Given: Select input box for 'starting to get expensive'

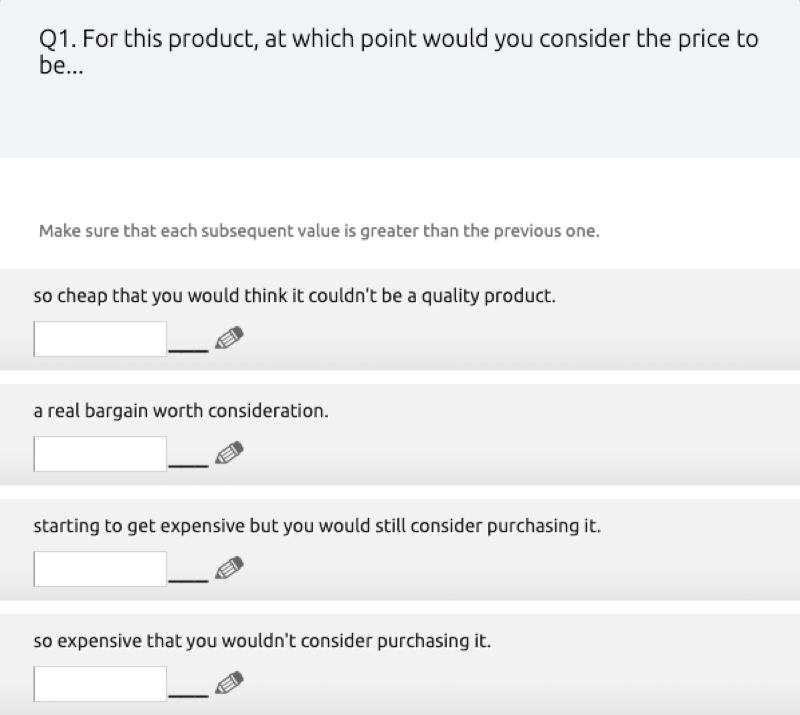Looking at the screenshot, I should 100,569.
